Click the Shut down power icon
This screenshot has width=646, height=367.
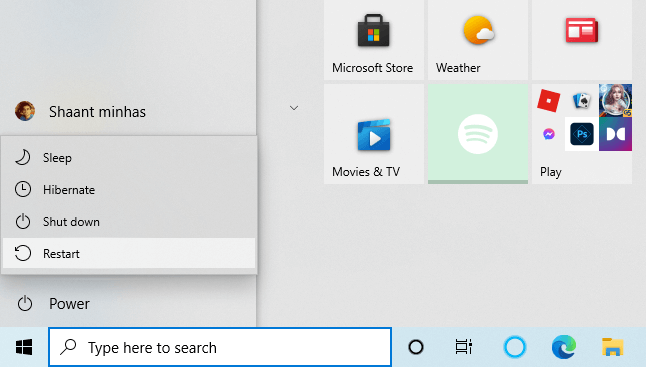(x=23, y=222)
